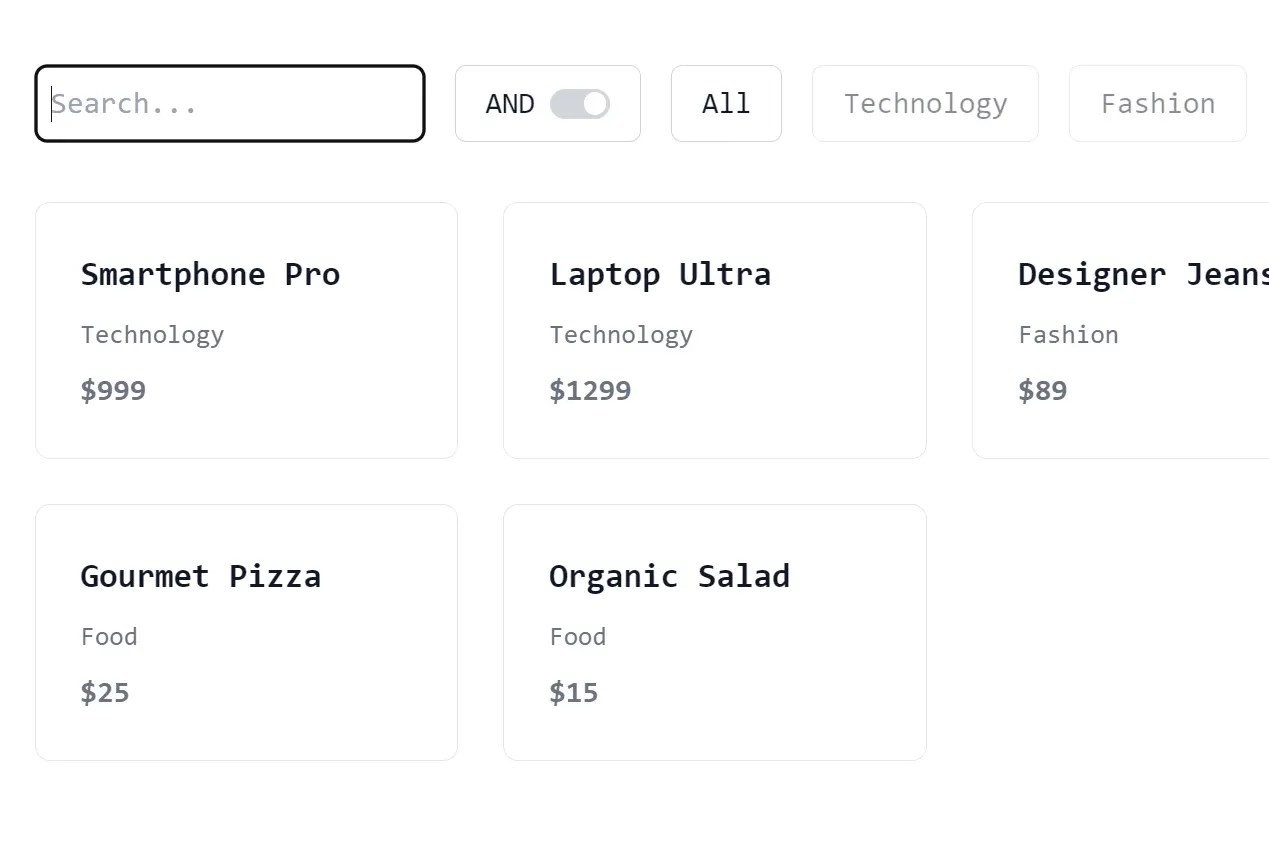This screenshot has width=1269, height=843.
Task: Click the $999 price on Smartphone Pro
Action: 113,390
